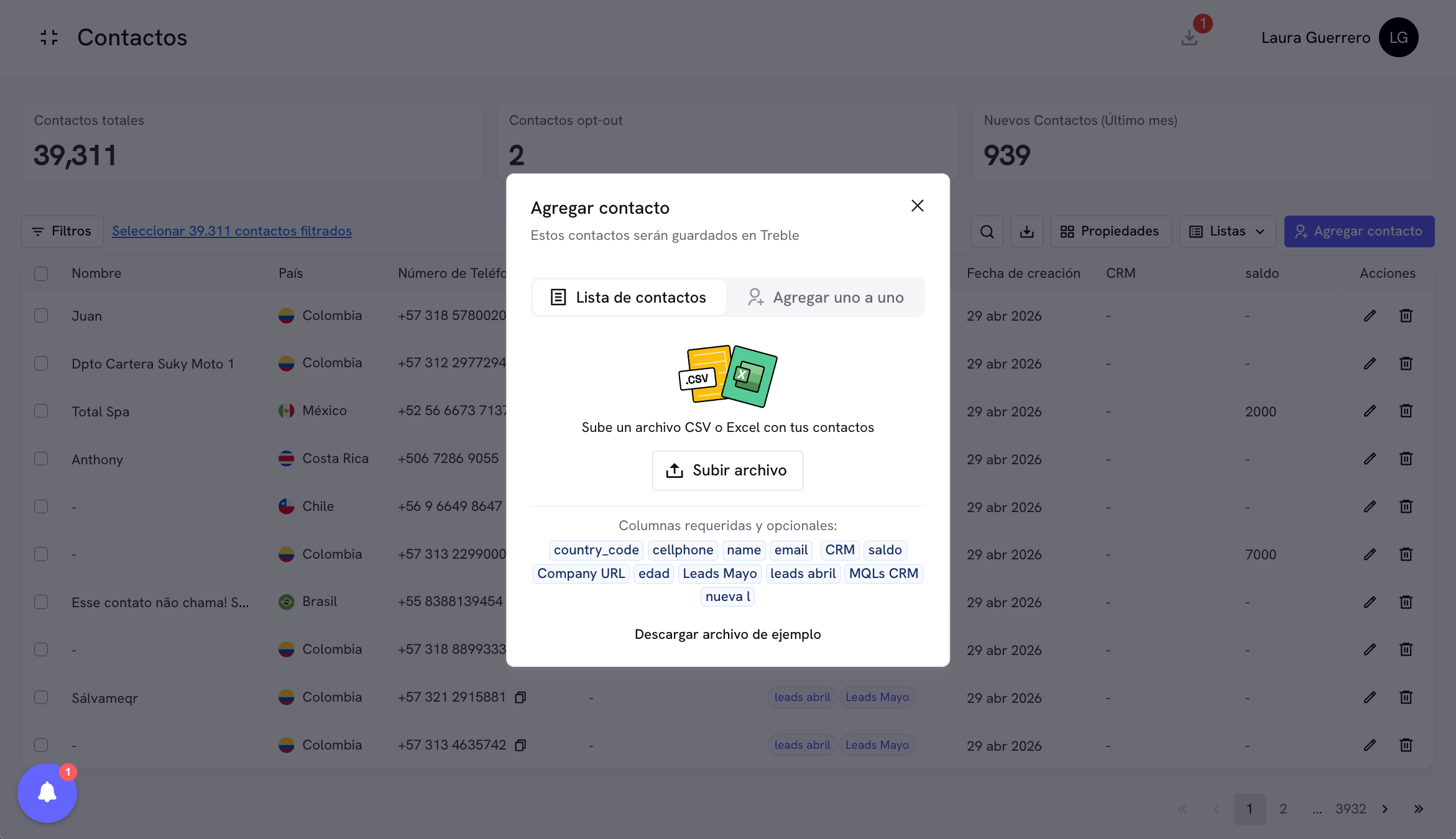The height and width of the screenshot is (839, 1456).
Task: Click the saldo column header
Action: click(x=1262, y=273)
